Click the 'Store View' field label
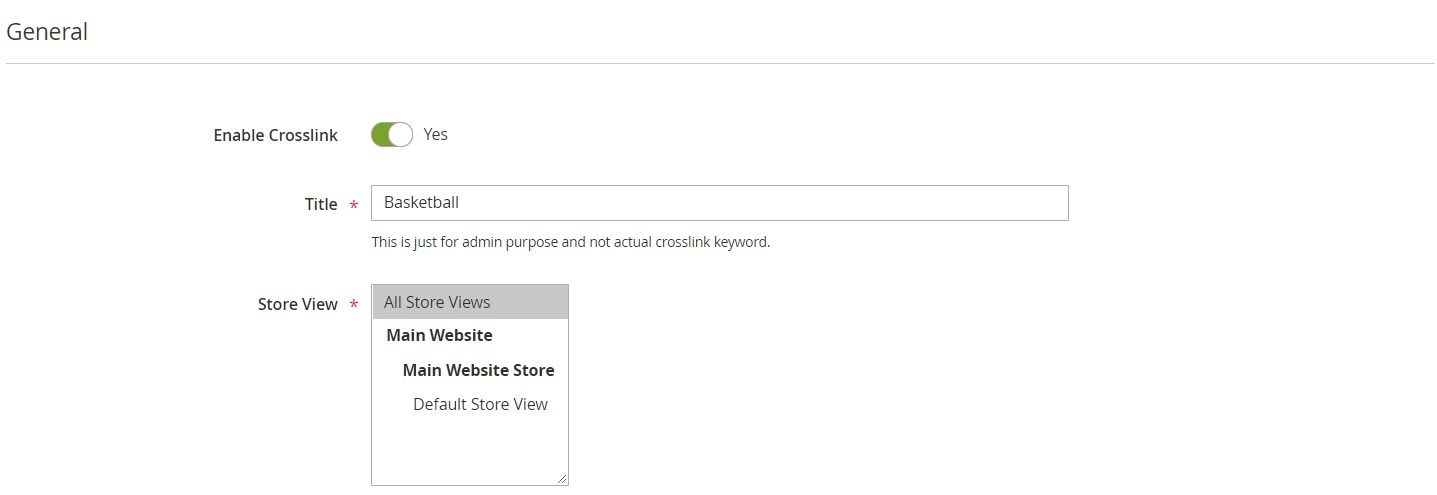 pos(298,304)
